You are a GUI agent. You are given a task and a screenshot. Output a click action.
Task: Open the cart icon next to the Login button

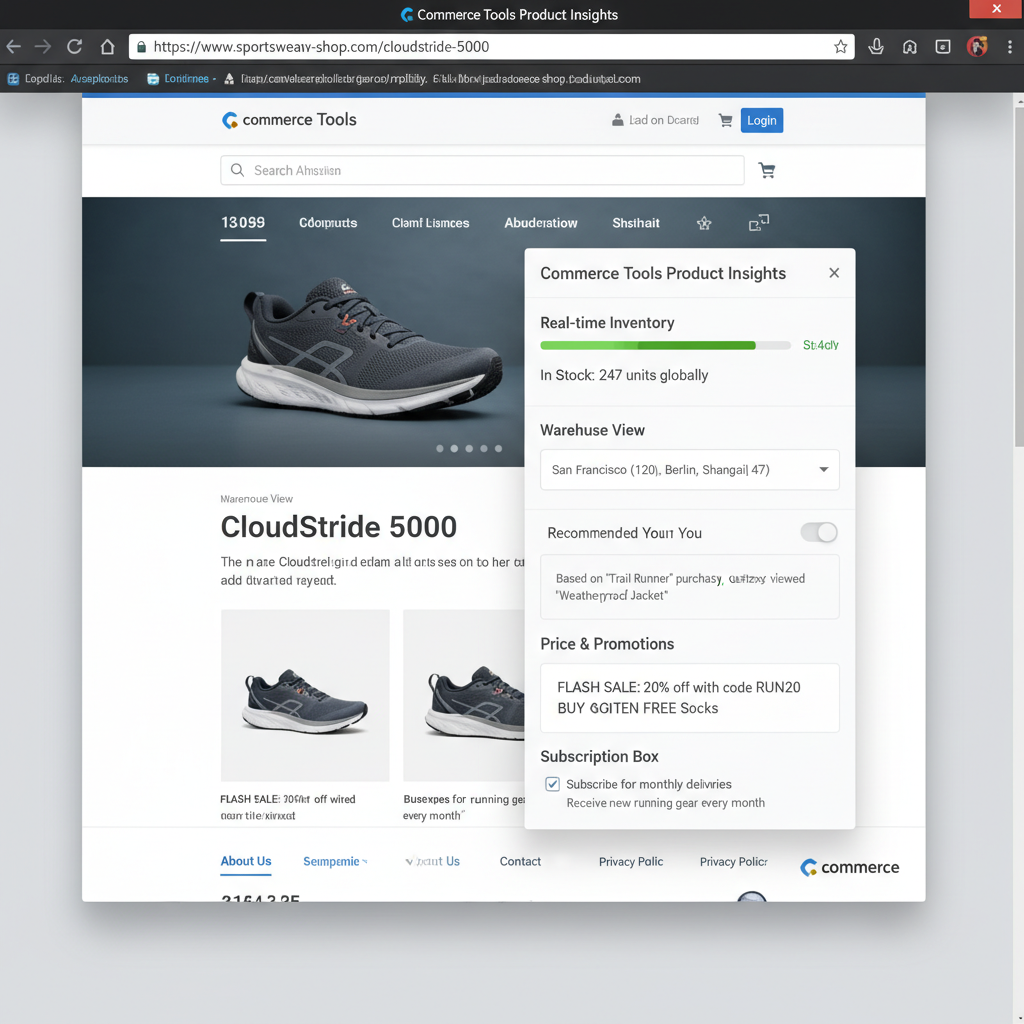(725, 120)
